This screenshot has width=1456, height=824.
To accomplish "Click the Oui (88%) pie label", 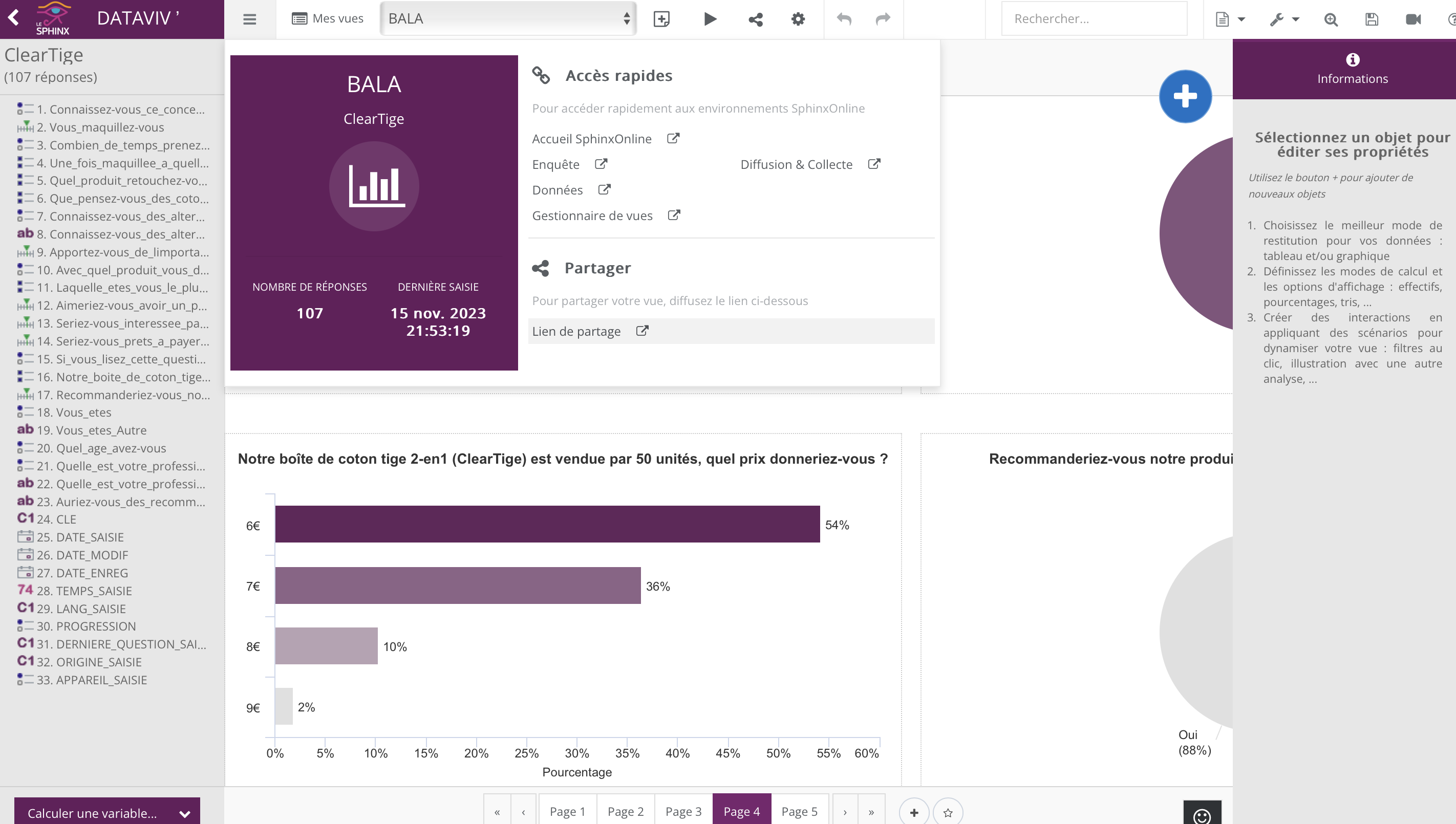I will tap(1194, 742).
